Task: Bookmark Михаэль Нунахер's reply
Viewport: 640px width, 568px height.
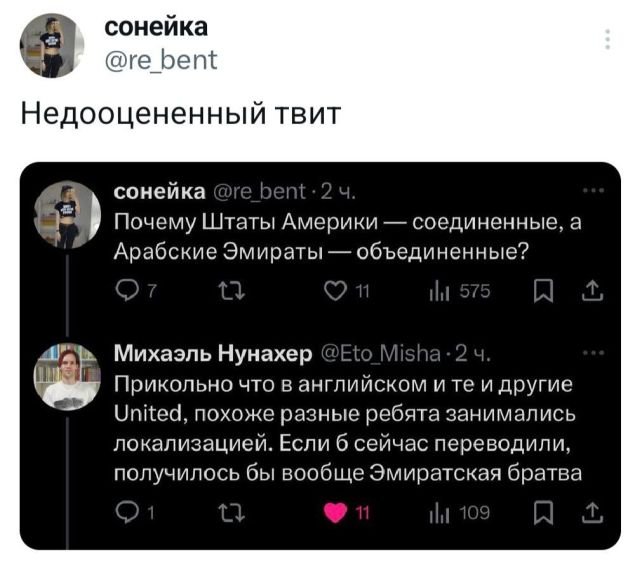Action: click(x=546, y=513)
